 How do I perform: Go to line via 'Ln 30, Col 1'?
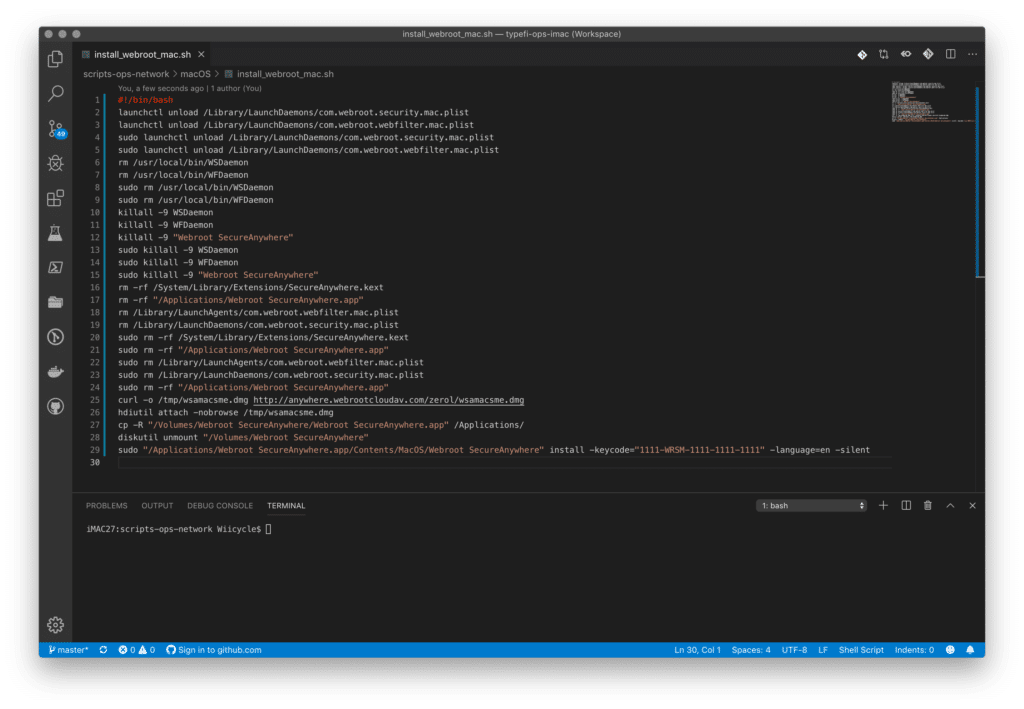(697, 650)
